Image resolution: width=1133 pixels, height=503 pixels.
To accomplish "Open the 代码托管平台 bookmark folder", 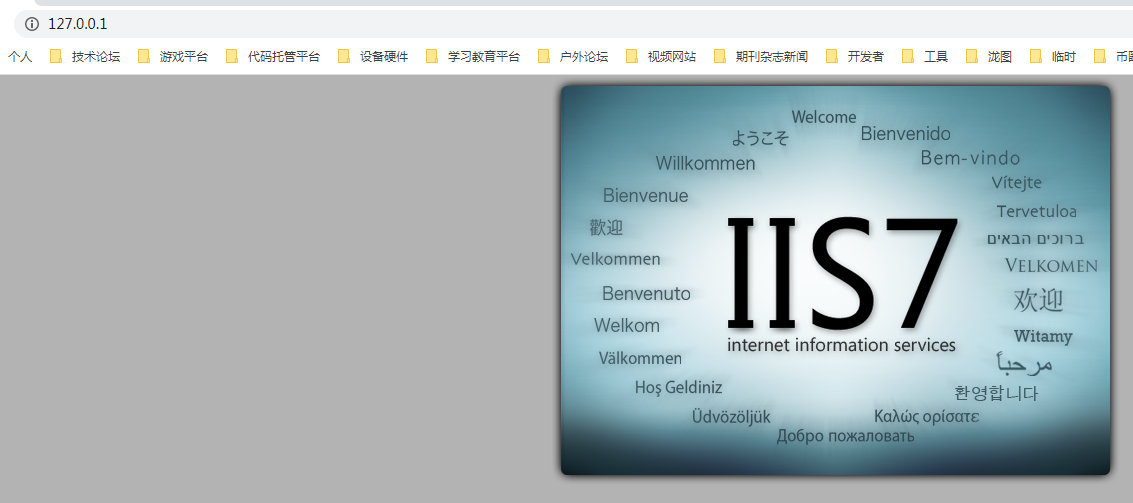I will (272, 56).
